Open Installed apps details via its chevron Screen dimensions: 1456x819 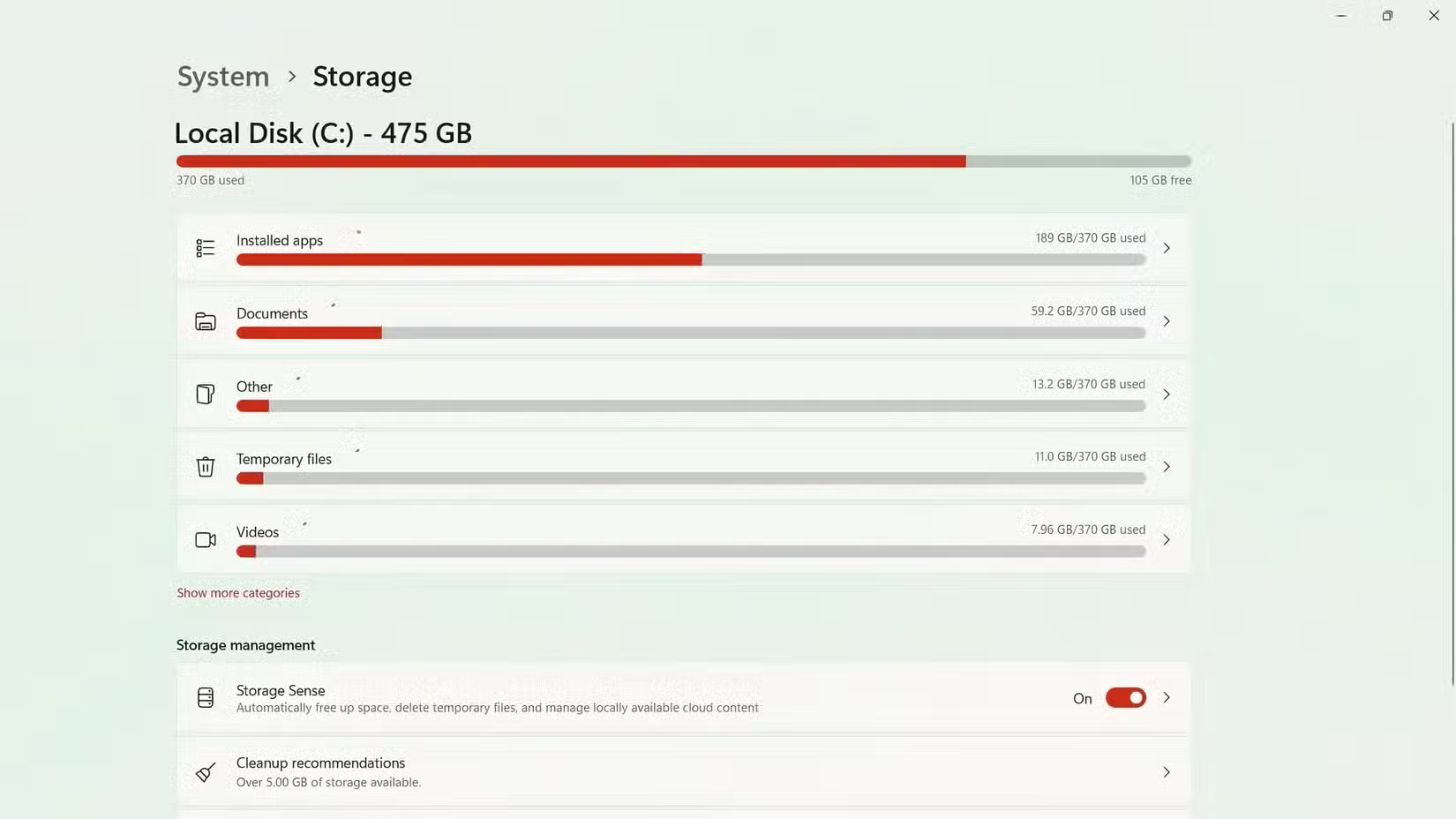point(1166,248)
